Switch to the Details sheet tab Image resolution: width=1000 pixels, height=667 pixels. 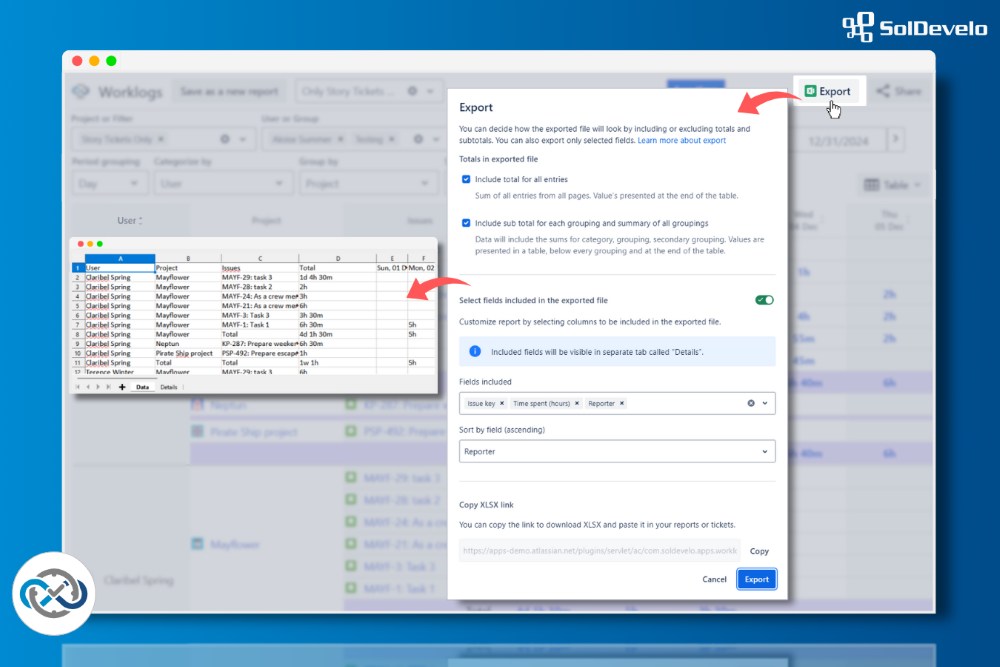click(x=169, y=387)
